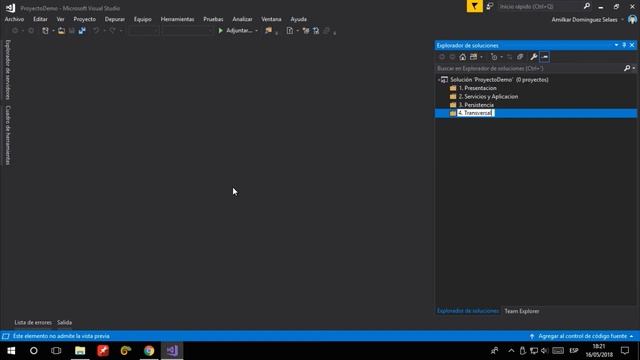Click the redo toolbar icon
This screenshot has width=640, height=360.
click(112, 31)
